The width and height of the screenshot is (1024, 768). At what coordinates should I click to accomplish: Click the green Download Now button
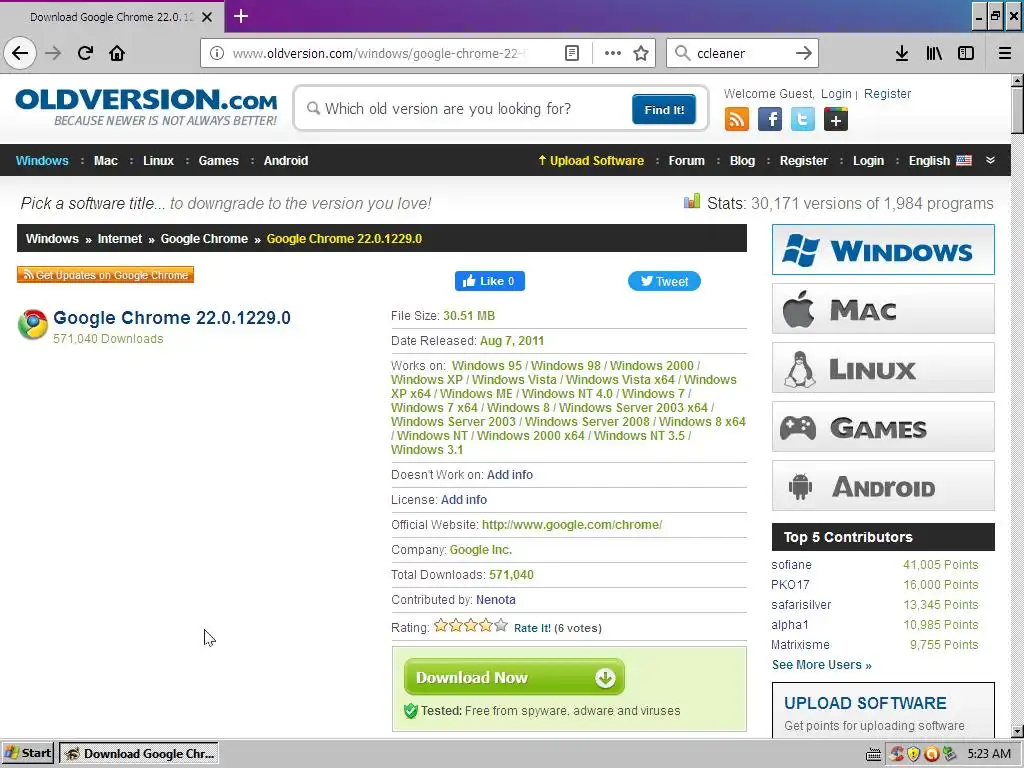(515, 677)
